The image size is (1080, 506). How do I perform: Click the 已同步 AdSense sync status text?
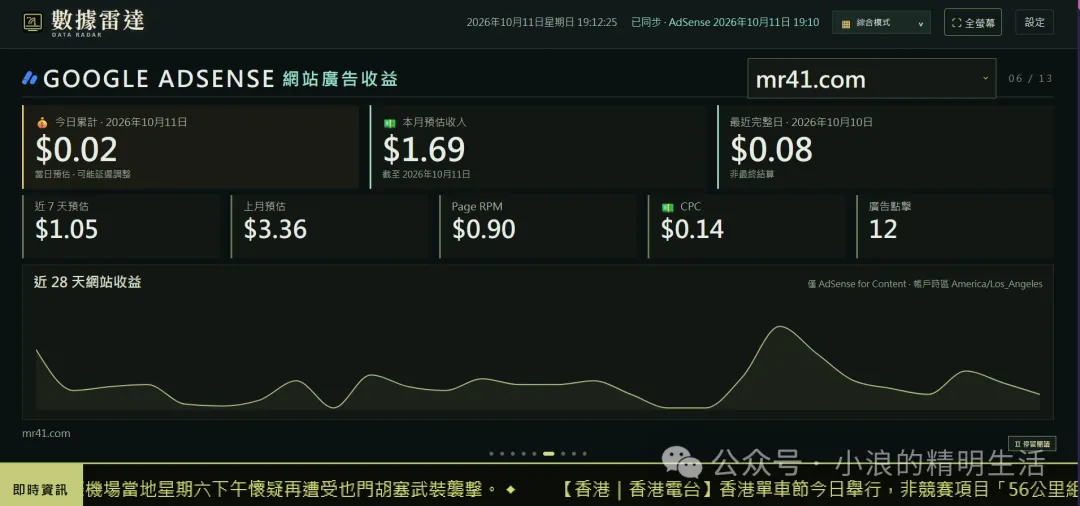click(x=725, y=22)
